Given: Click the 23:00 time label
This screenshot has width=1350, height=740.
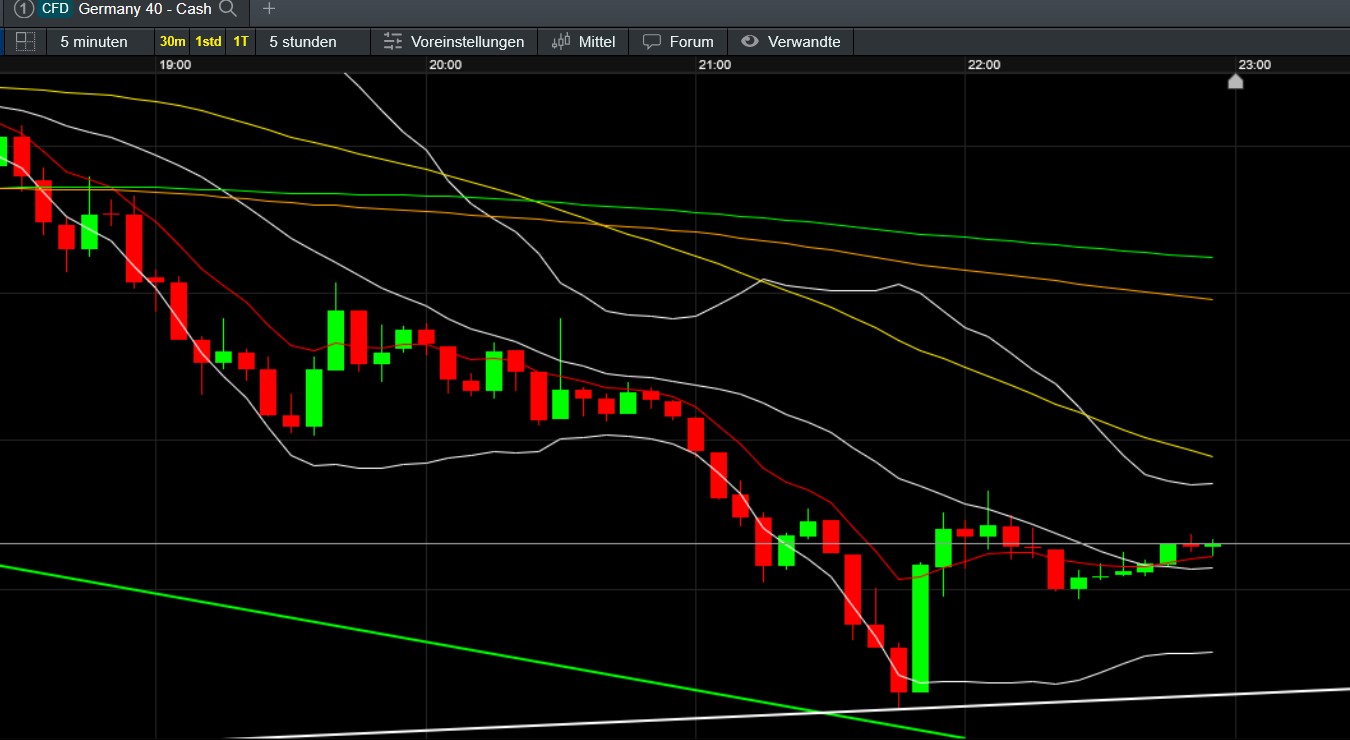Looking at the screenshot, I should 1255,65.
